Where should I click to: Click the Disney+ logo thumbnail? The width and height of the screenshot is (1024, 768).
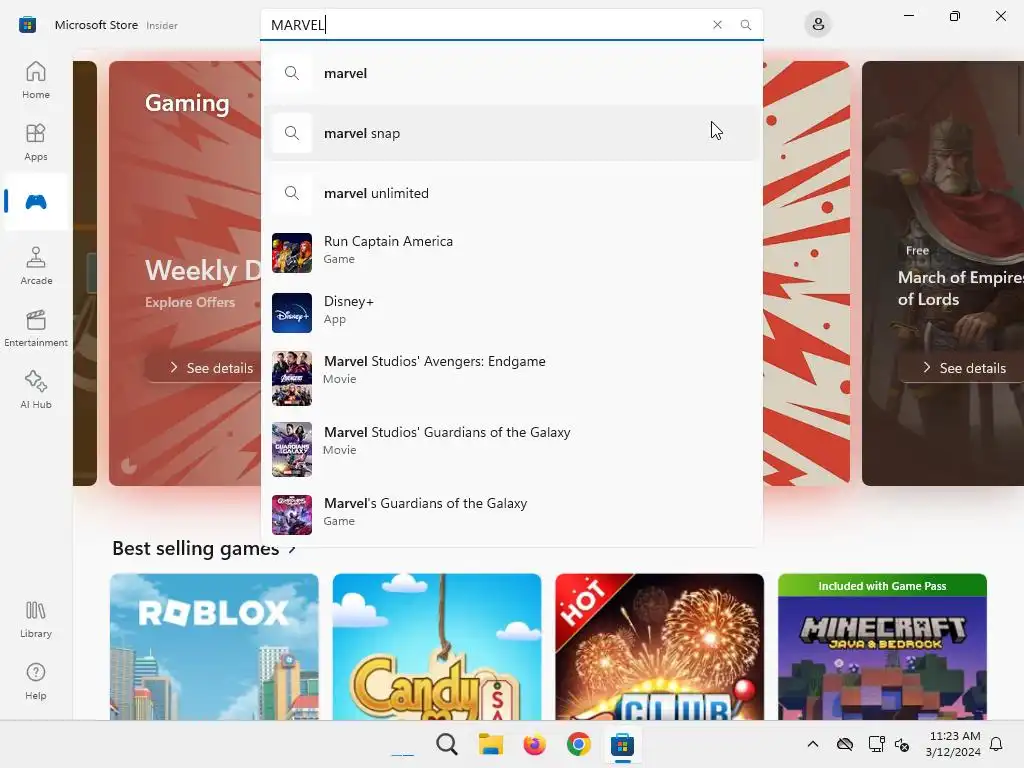tap(292, 313)
